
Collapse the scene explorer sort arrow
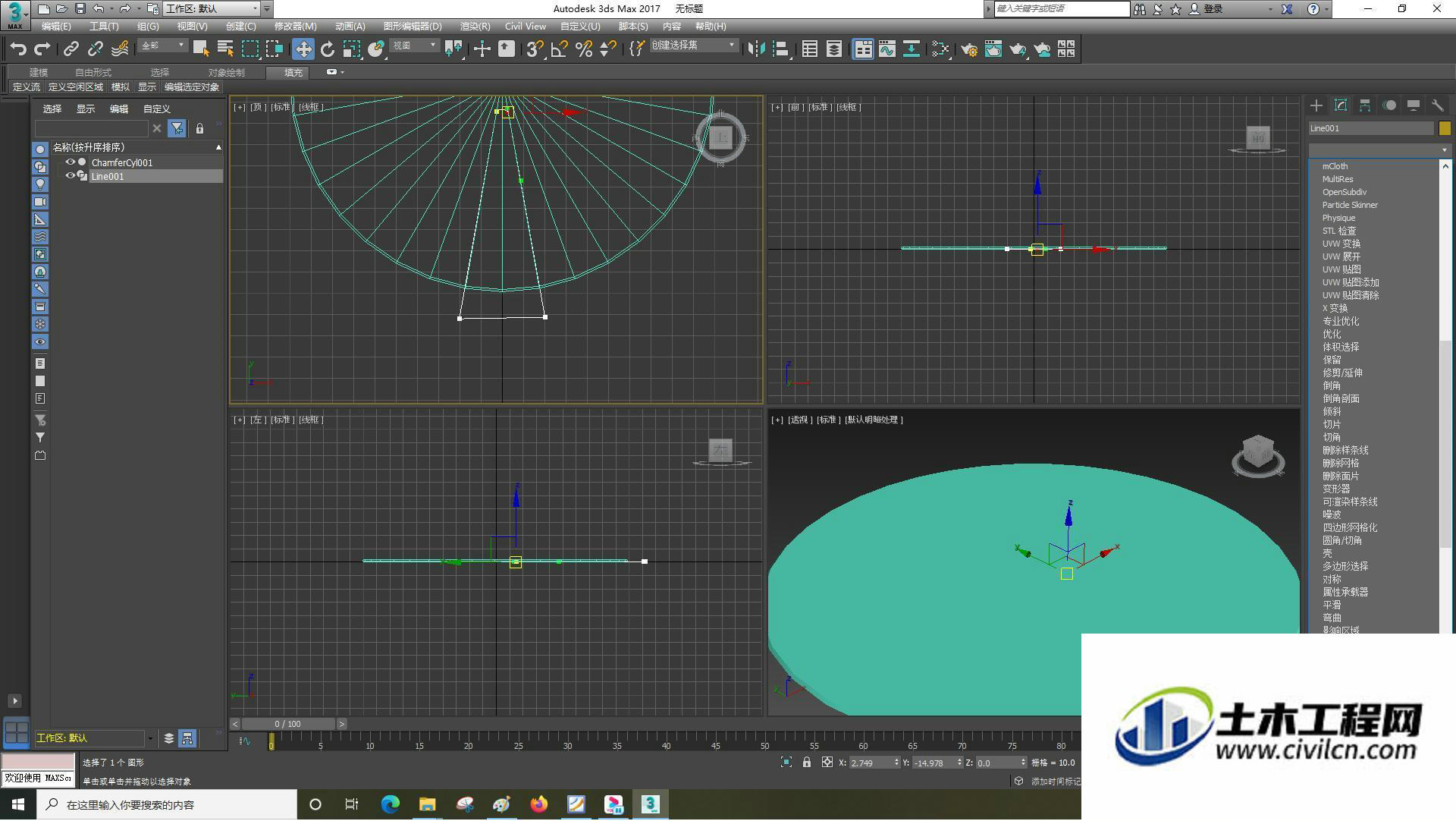[x=218, y=147]
